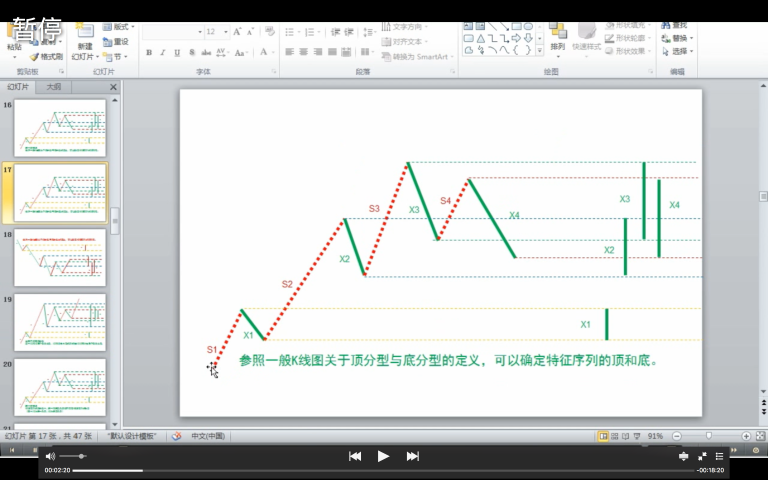
Task: Click the zoom-in plus button in status bar
Action: 746,437
